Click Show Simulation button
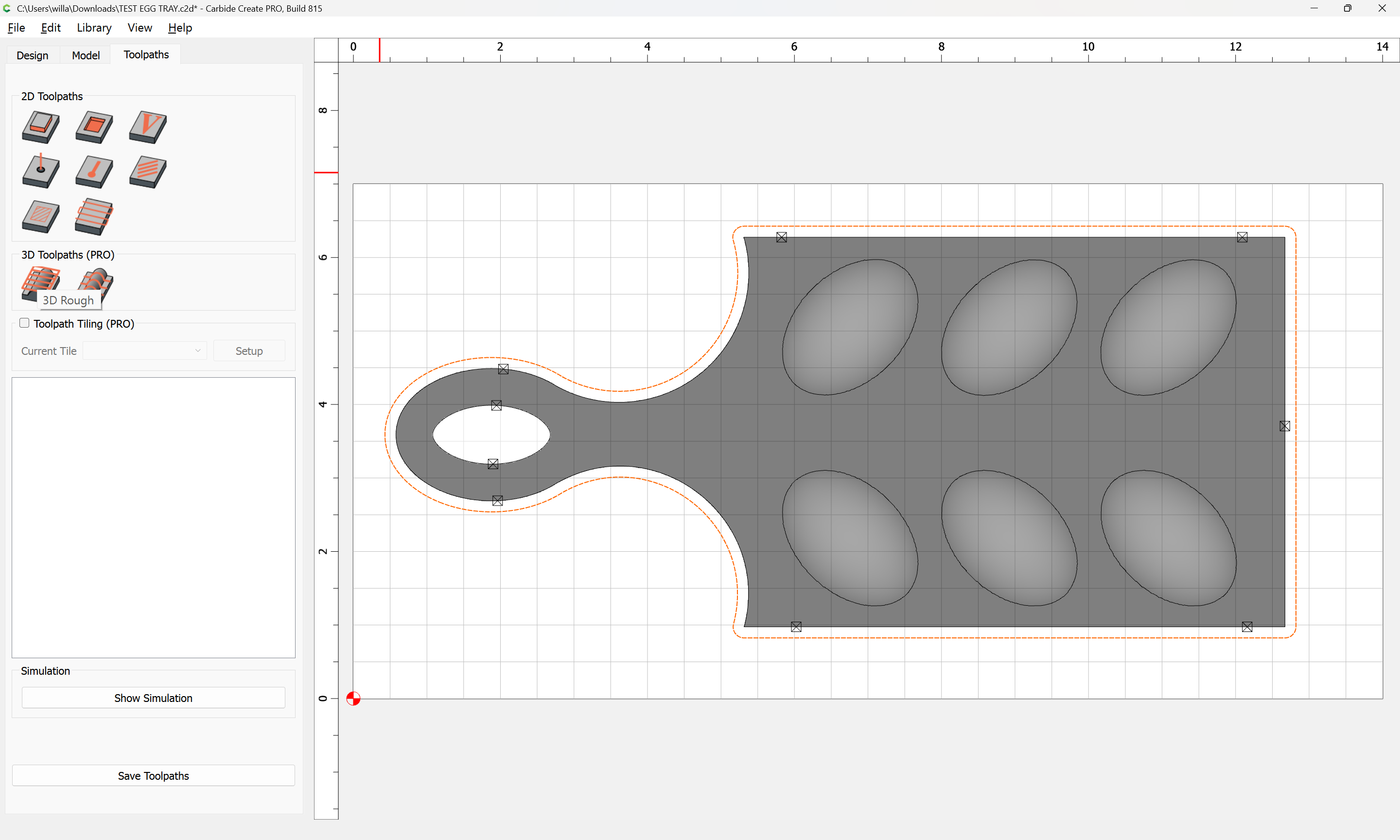Screen dimensions: 1400x840 (x=153, y=698)
